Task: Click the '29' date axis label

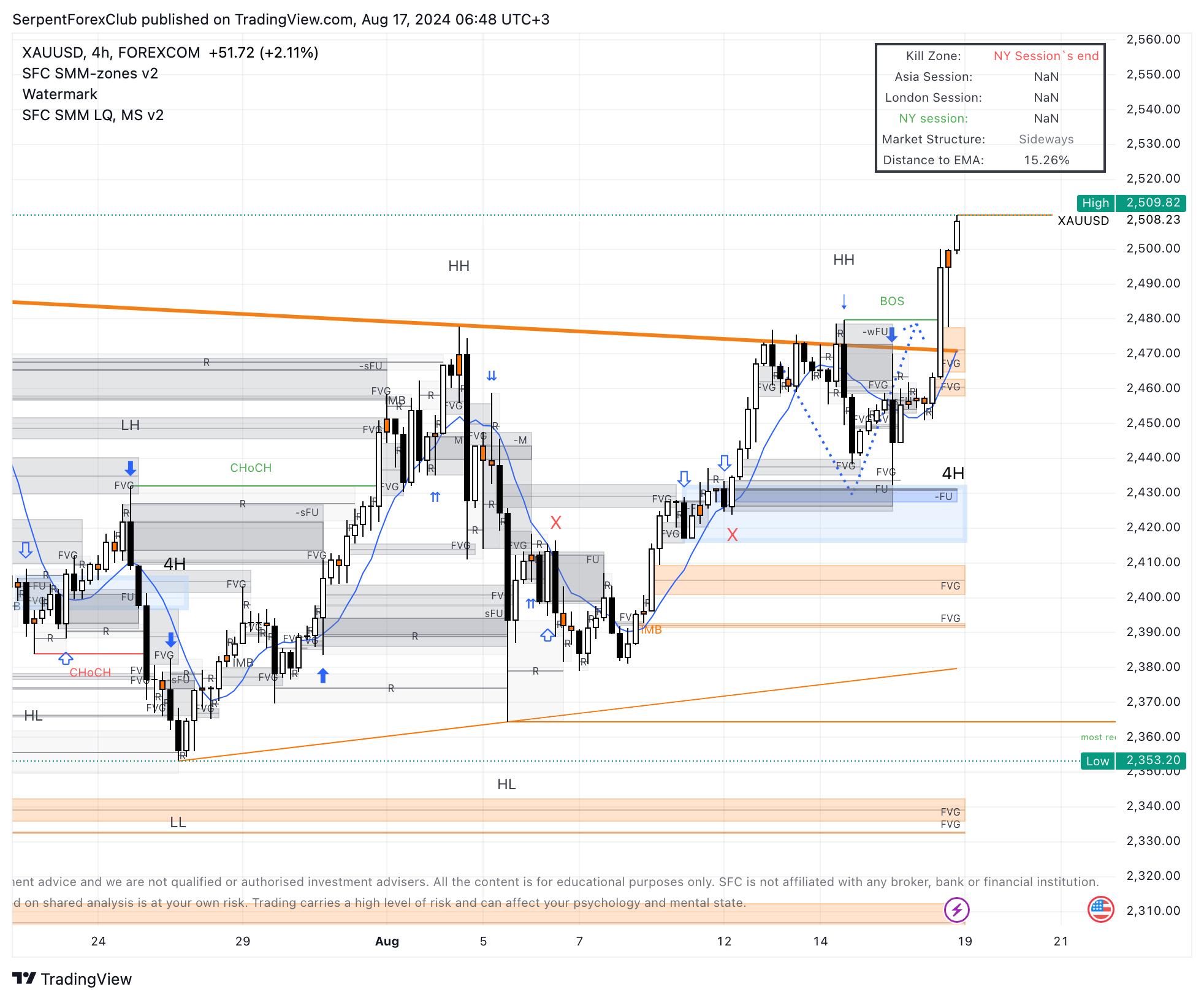Action: (x=243, y=941)
